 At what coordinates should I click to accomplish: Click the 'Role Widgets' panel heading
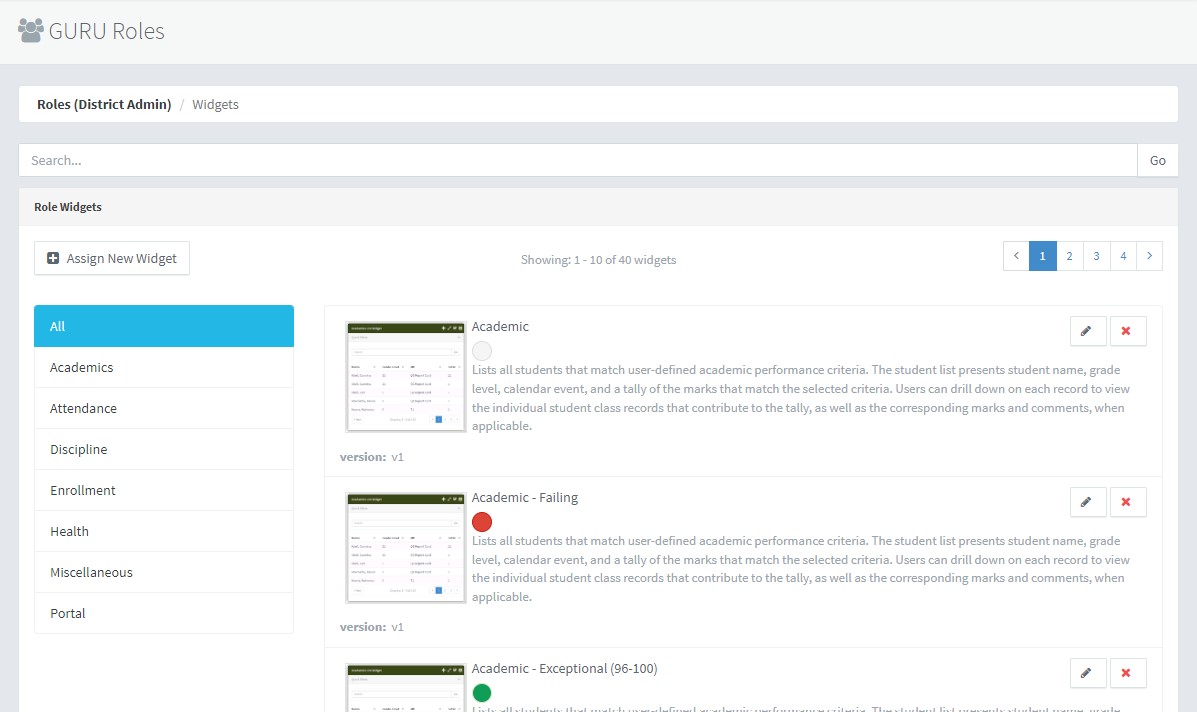[x=68, y=207]
